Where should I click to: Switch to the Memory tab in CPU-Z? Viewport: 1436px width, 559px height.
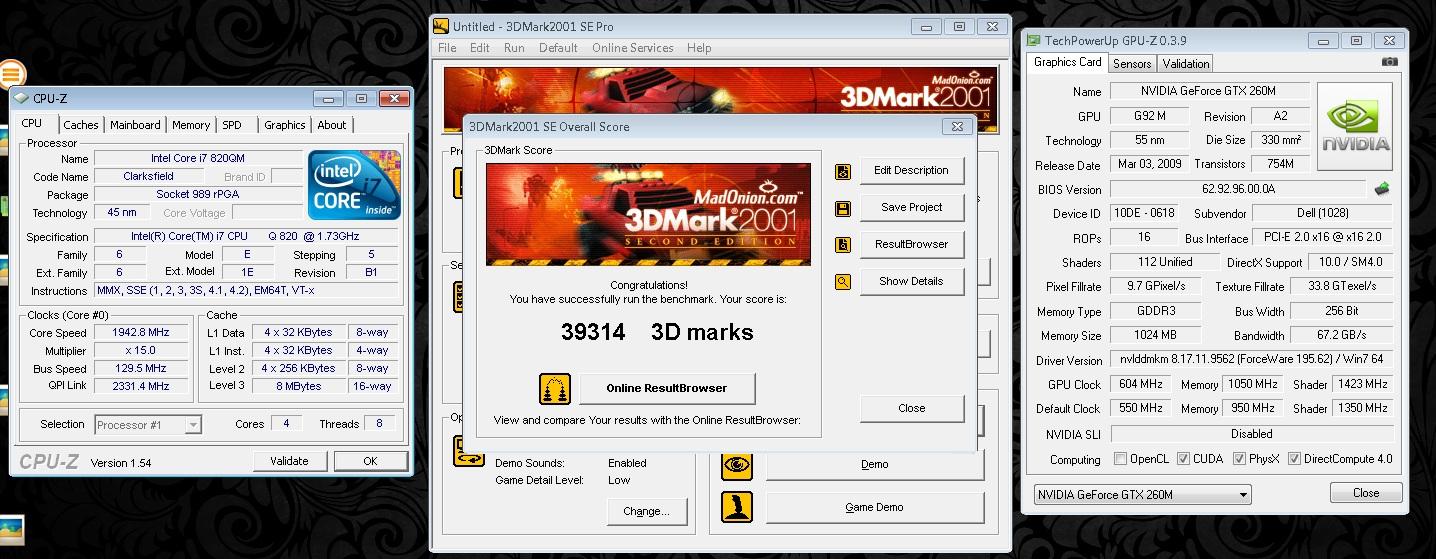[x=190, y=125]
